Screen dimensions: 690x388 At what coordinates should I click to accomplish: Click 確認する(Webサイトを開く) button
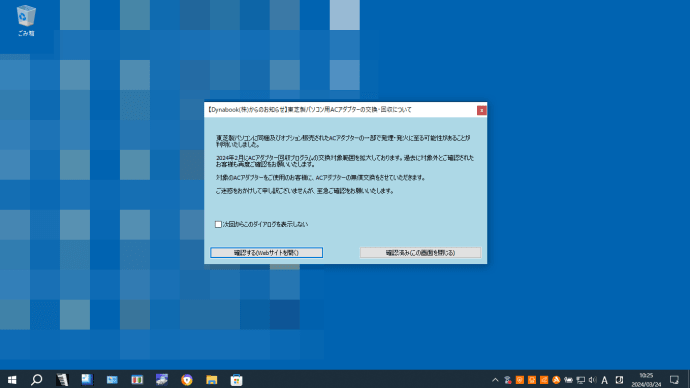pos(266,253)
